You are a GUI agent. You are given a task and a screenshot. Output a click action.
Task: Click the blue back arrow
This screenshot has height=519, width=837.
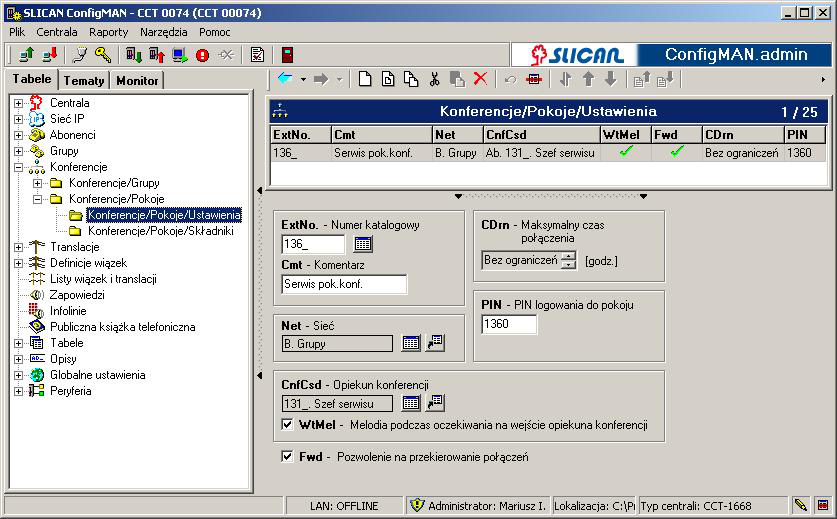[285, 79]
